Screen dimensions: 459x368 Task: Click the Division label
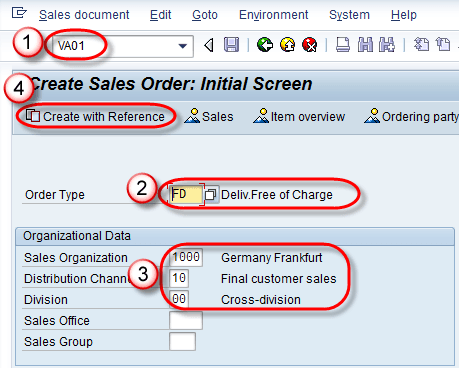click(46, 300)
